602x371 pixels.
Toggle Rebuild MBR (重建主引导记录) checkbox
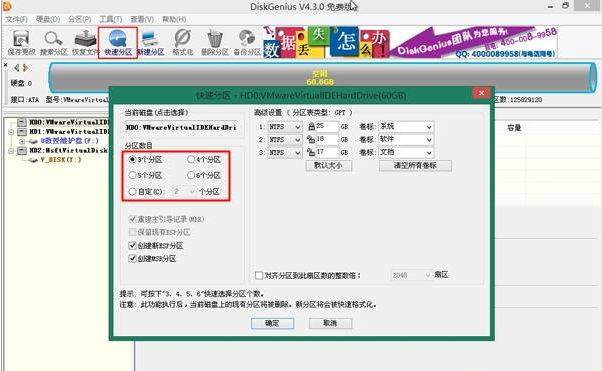132,219
